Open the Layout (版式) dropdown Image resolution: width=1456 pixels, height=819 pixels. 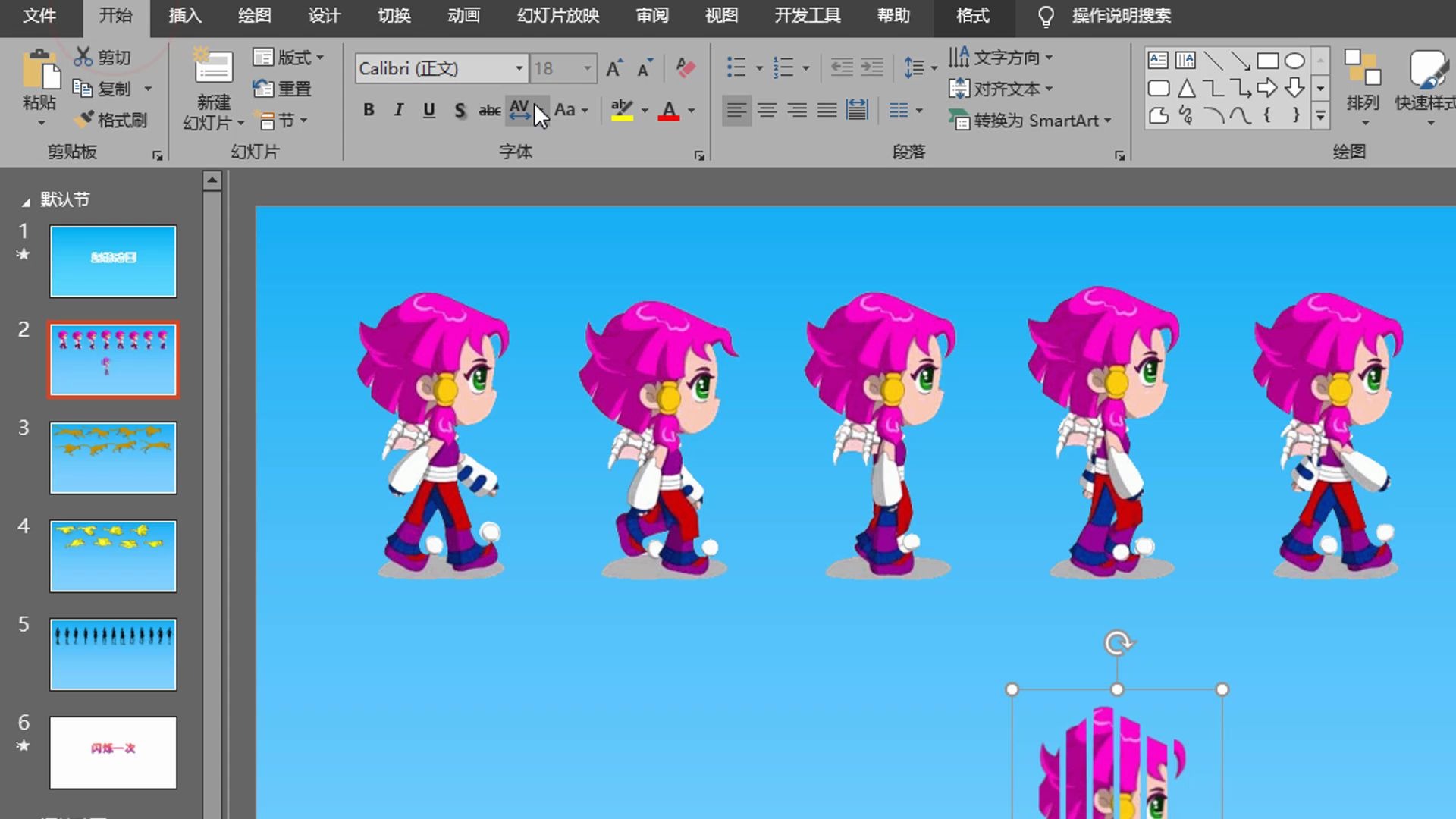pos(288,58)
